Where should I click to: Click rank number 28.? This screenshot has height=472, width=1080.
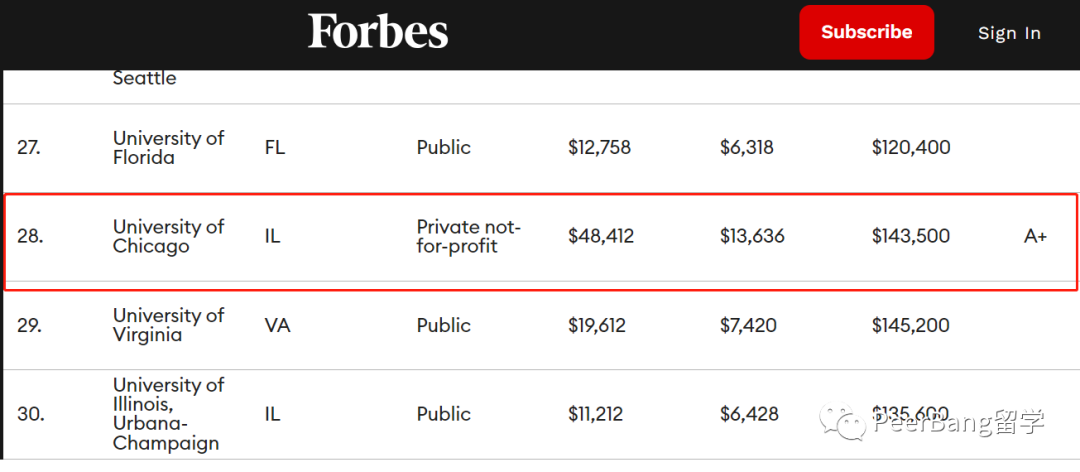click(x=29, y=236)
